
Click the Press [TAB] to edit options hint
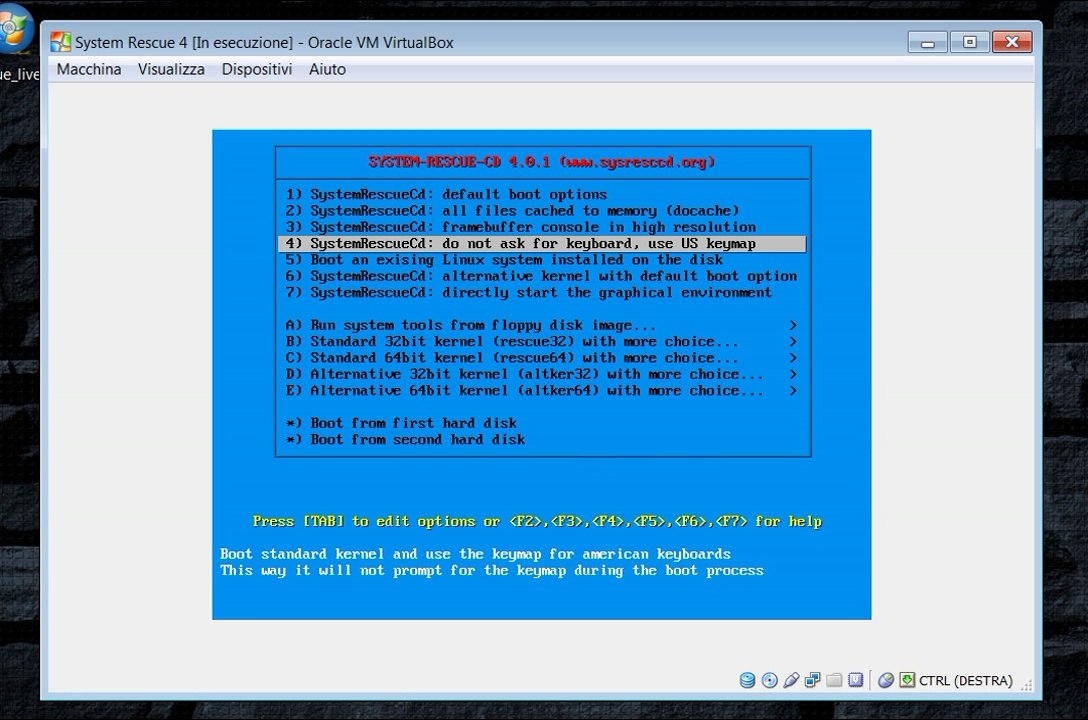click(x=537, y=522)
